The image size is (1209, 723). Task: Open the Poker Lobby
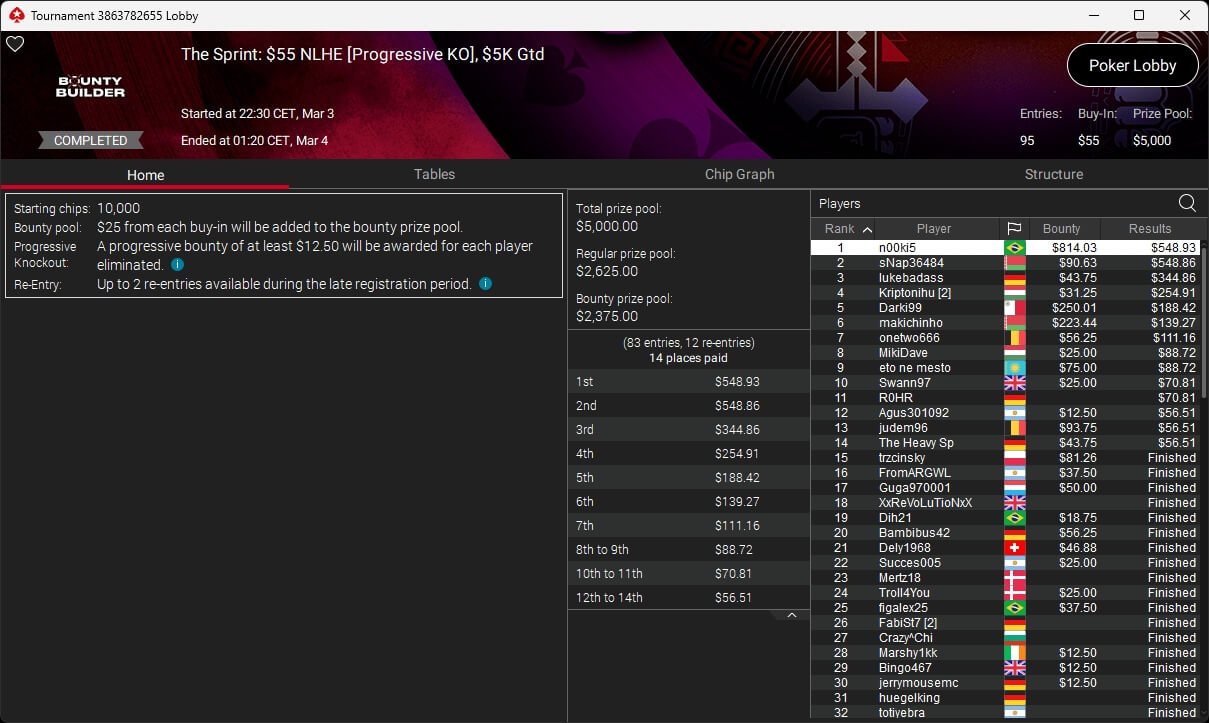pos(1132,65)
